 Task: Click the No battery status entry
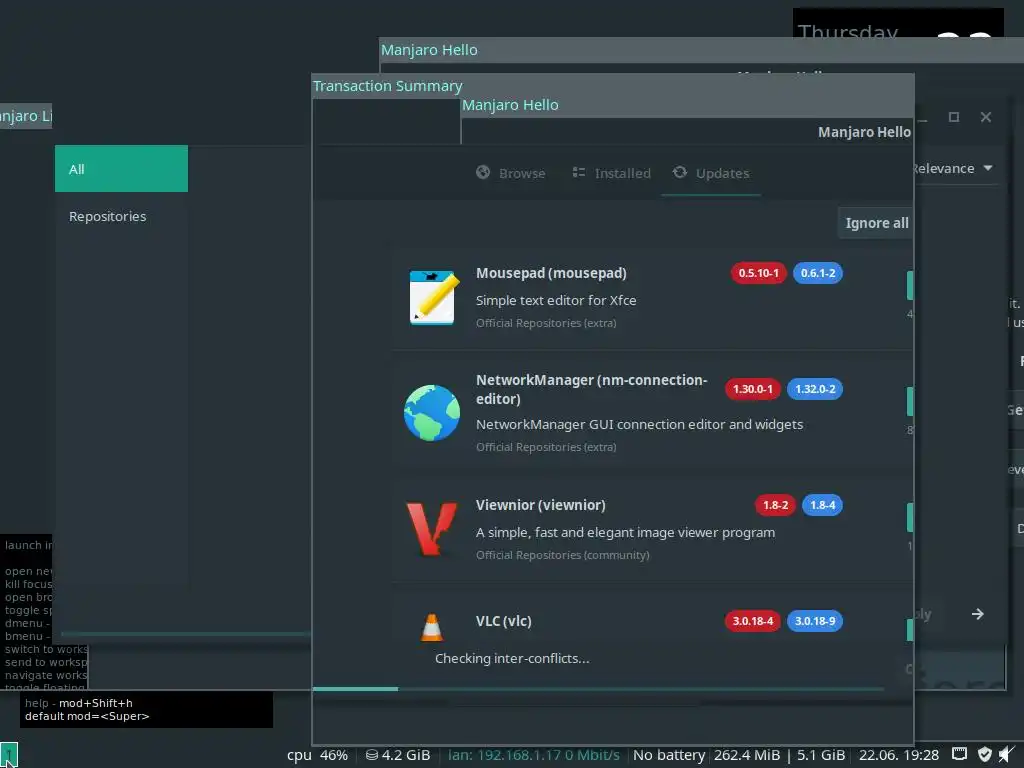tap(669, 755)
